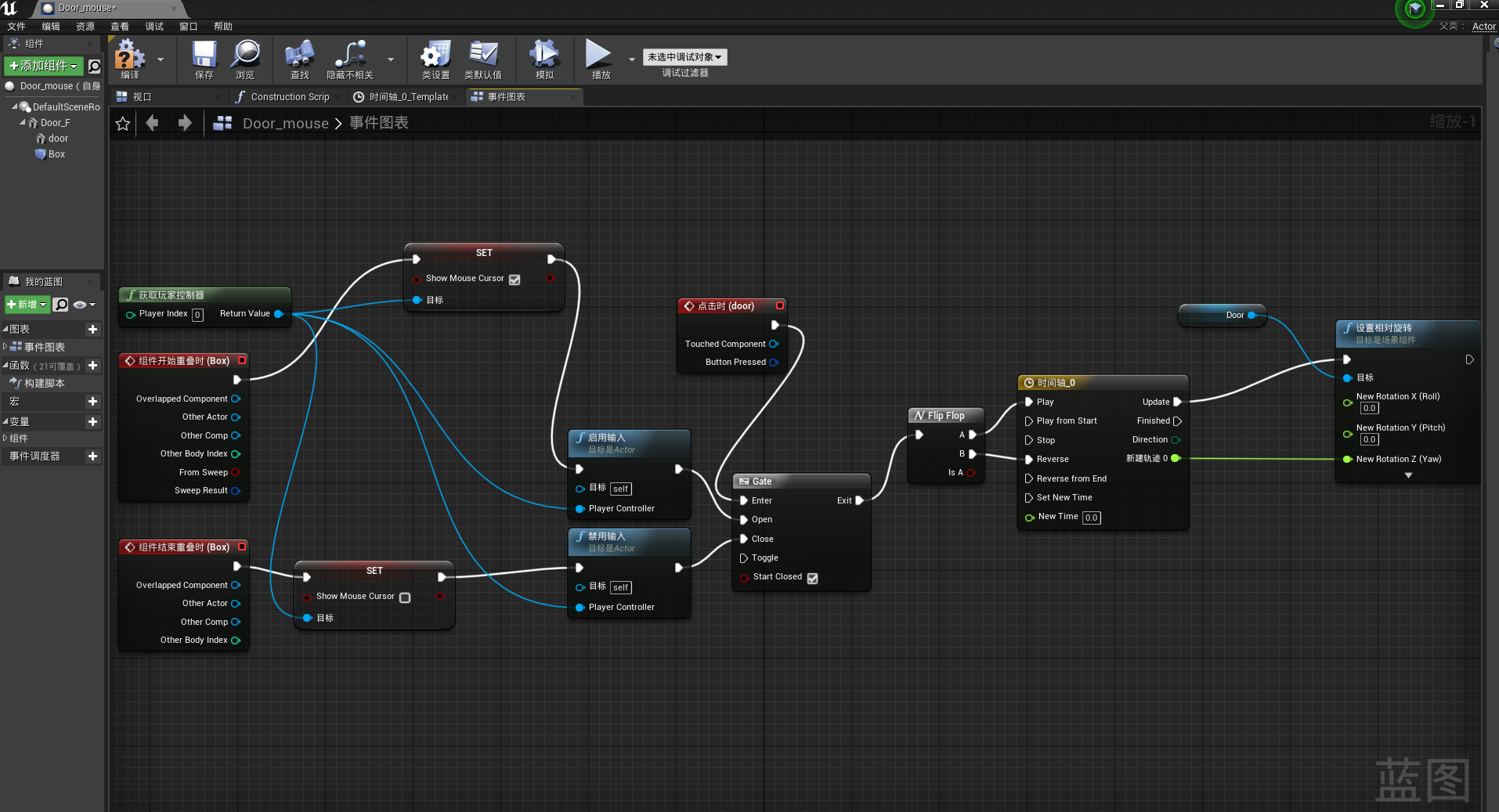The width and height of the screenshot is (1499, 812).
Task: Click the Door_mouse breadcrumb link
Action: (285, 124)
